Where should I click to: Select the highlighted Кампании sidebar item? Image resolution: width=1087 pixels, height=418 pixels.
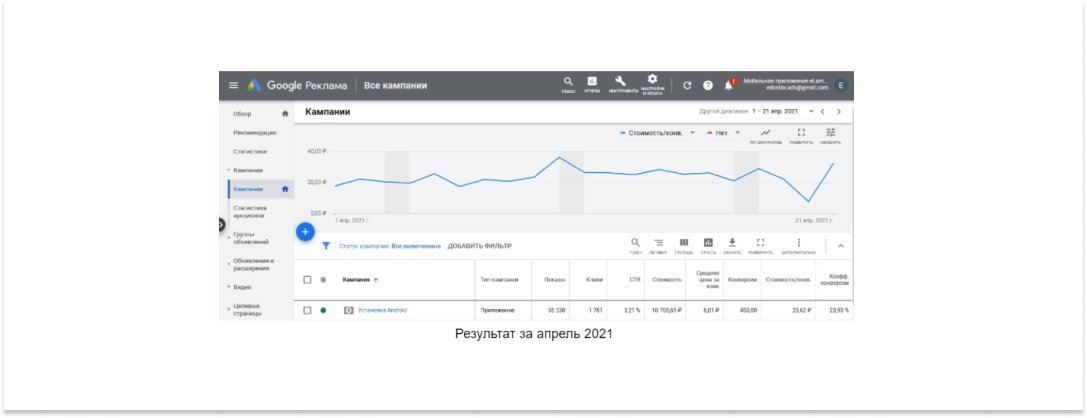pos(261,189)
